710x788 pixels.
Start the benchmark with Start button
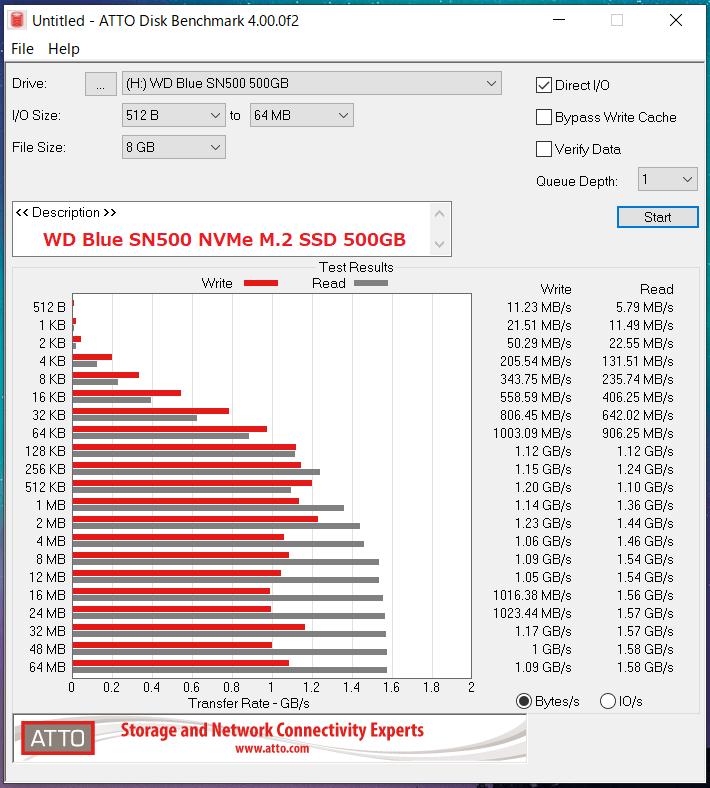point(657,217)
